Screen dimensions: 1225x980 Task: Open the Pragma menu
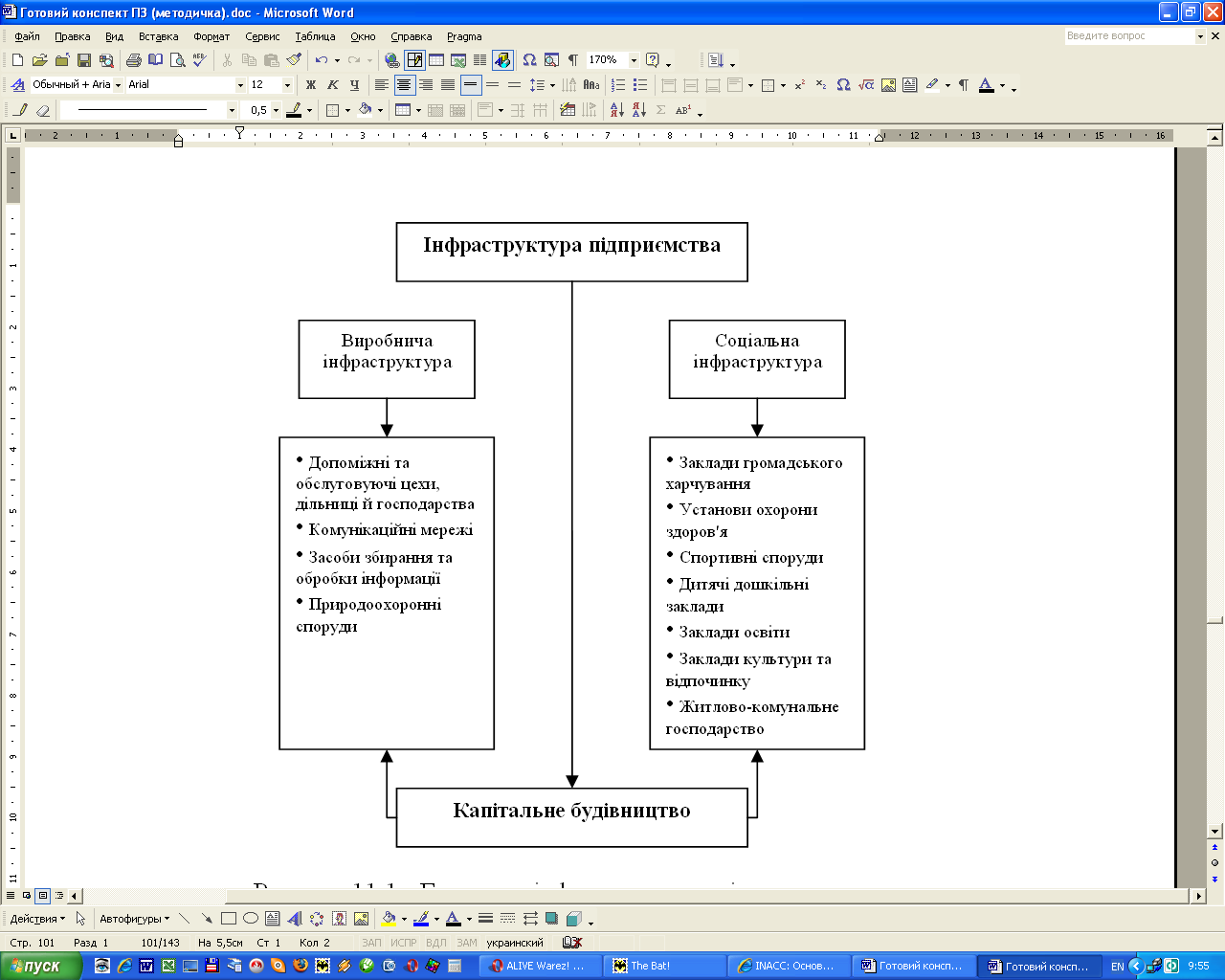[x=464, y=36]
